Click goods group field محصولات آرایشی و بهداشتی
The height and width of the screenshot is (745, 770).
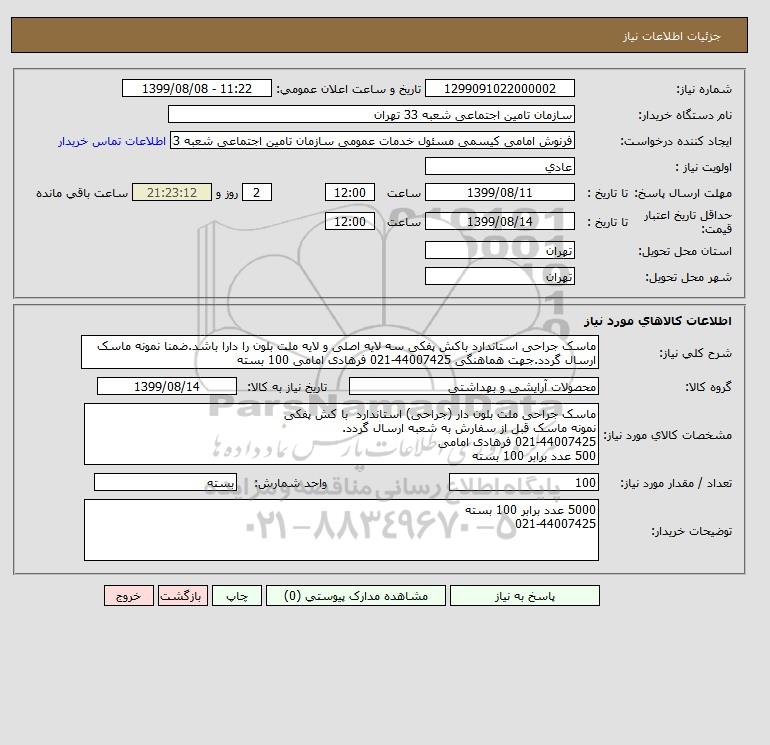coord(473,386)
